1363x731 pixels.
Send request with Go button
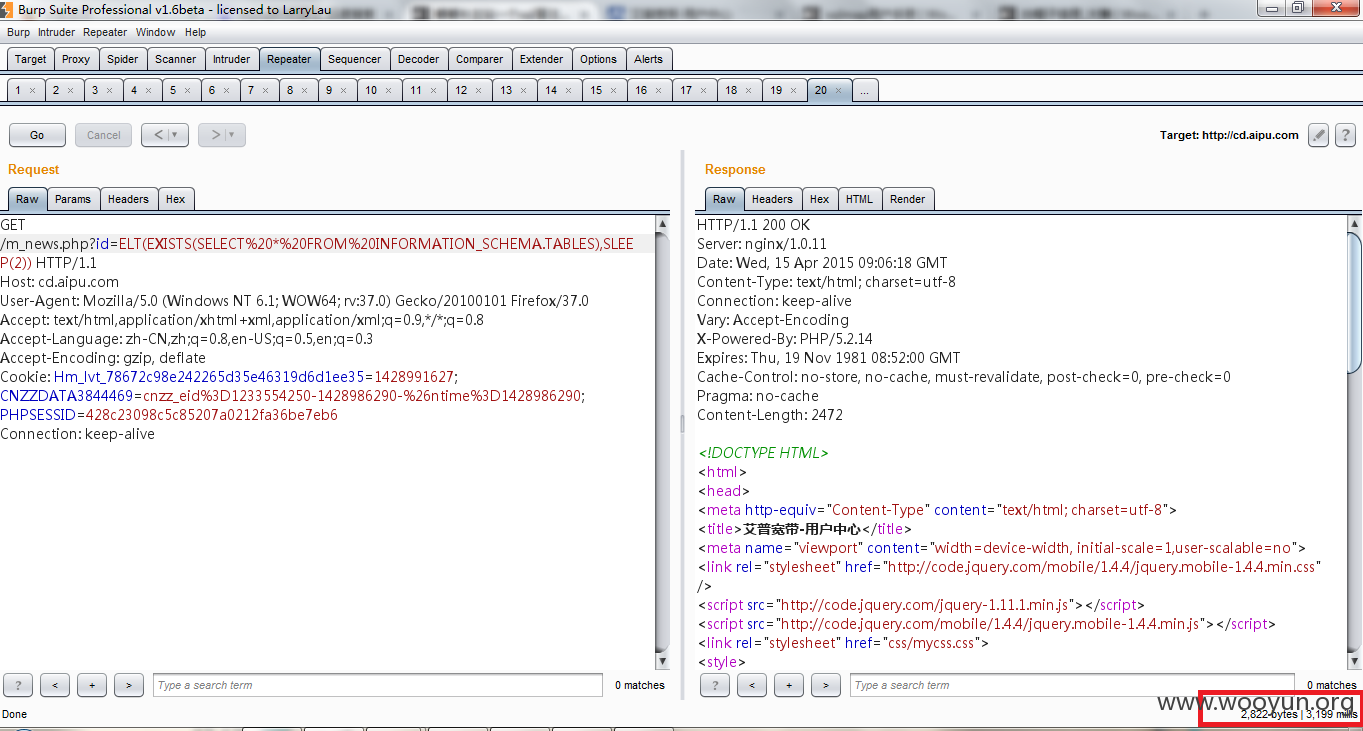click(37, 135)
